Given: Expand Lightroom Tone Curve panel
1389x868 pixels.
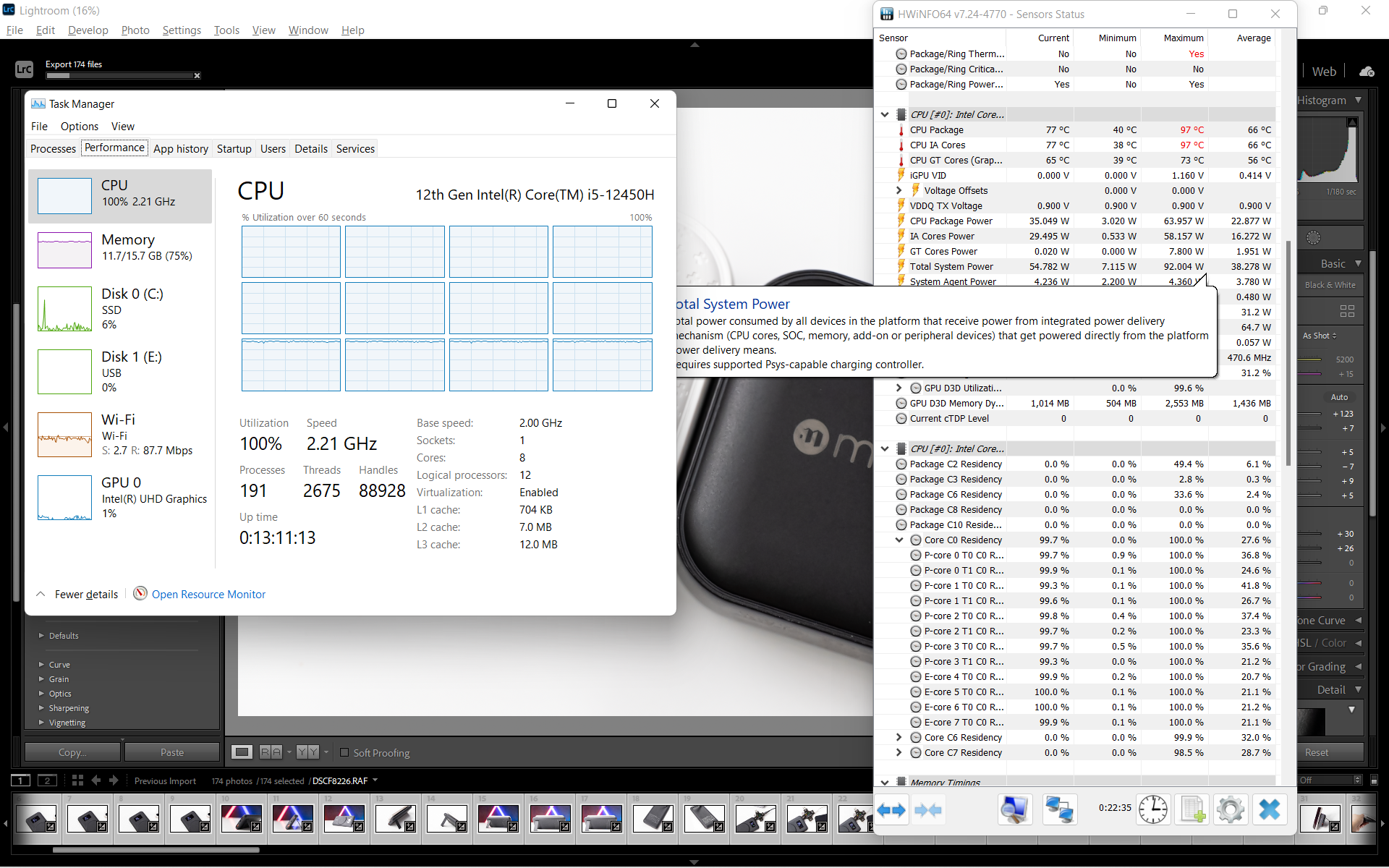Looking at the screenshot, I should [x=1358, y=621].
